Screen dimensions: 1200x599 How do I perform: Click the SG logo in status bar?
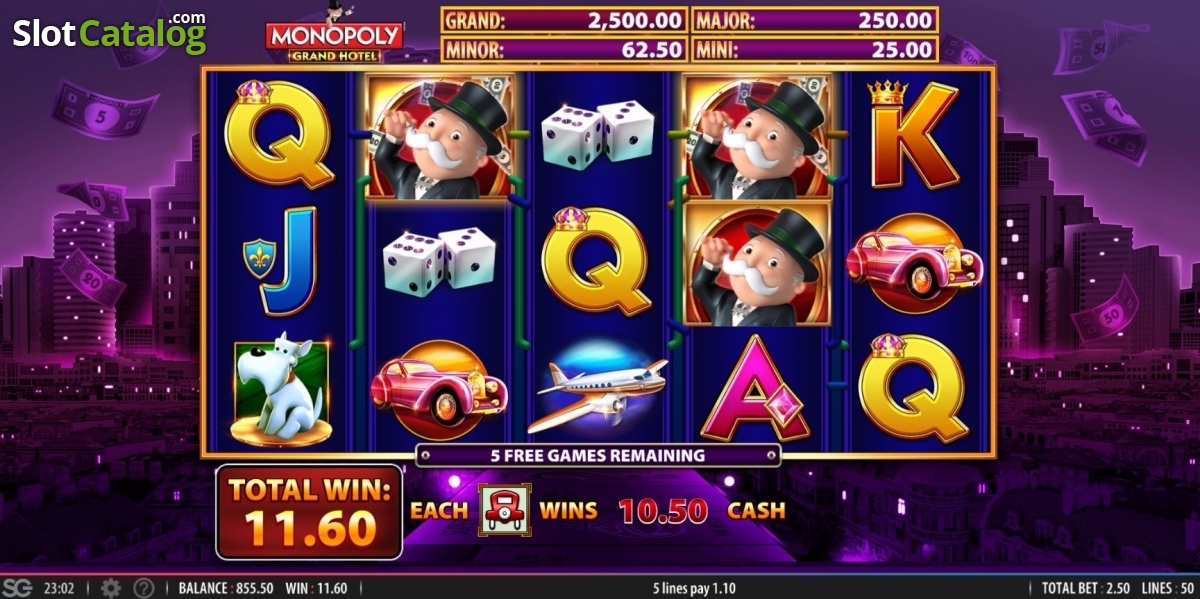18,588
